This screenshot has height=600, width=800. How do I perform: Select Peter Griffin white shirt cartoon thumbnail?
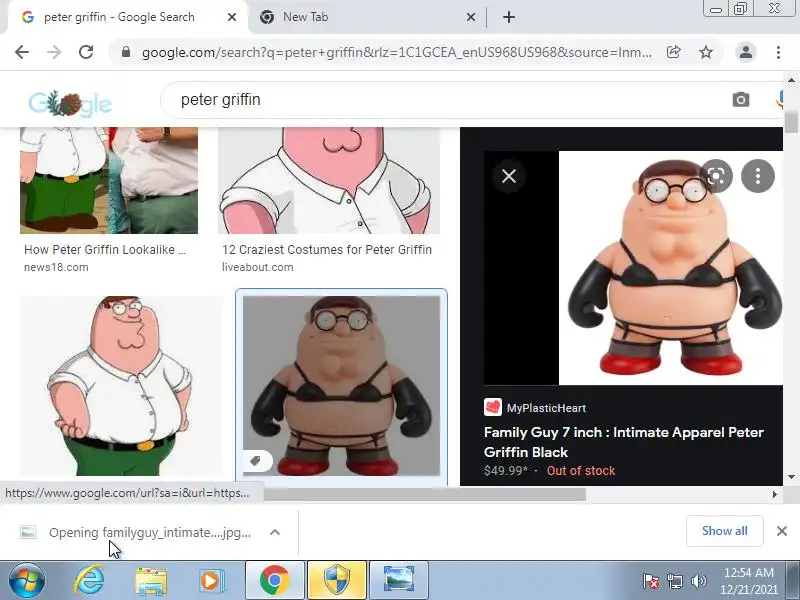[x=121, y=386]
